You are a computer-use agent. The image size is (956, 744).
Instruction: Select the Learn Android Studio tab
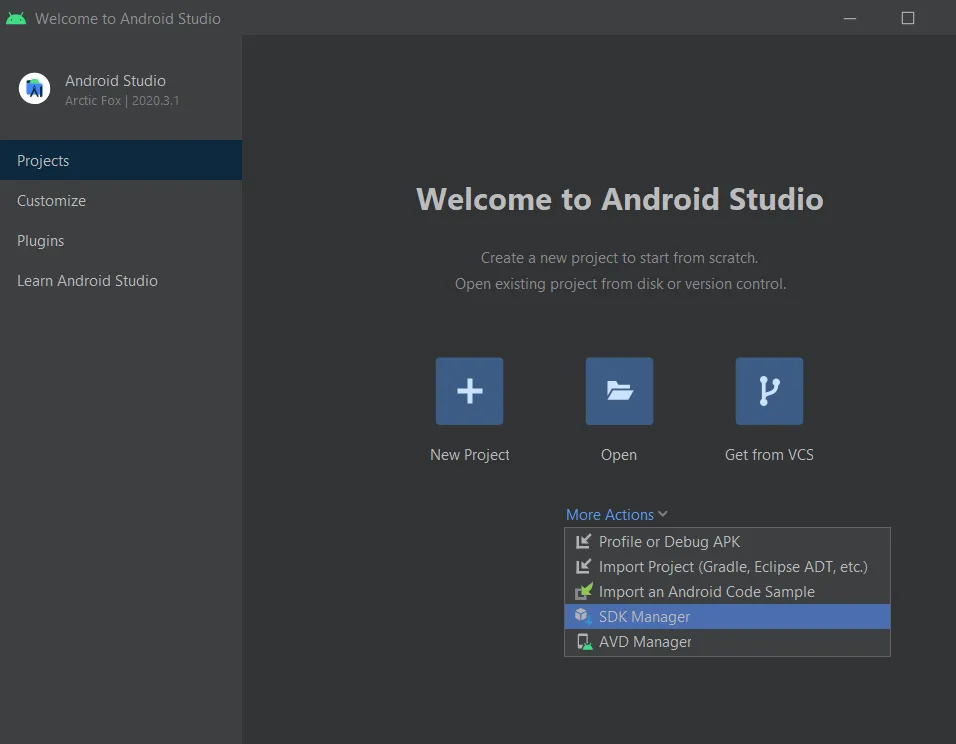click(87, 281)
